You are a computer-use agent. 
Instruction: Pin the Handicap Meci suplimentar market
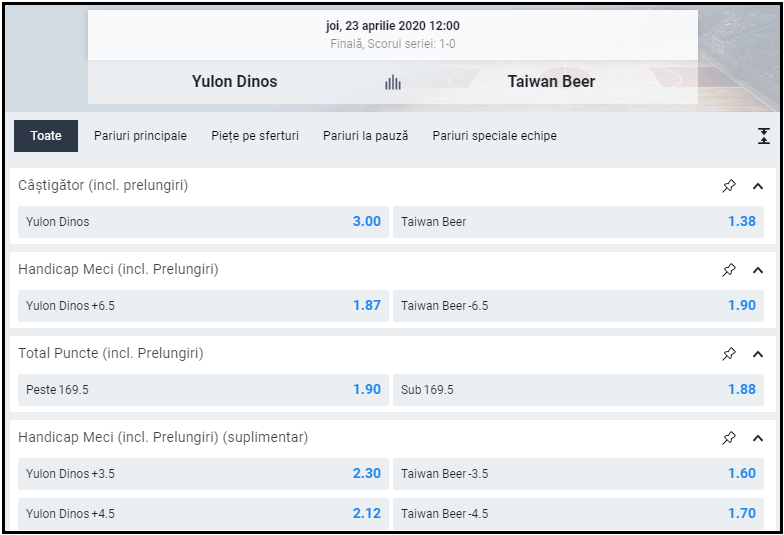pyautogui.click(x=729, y=438)
